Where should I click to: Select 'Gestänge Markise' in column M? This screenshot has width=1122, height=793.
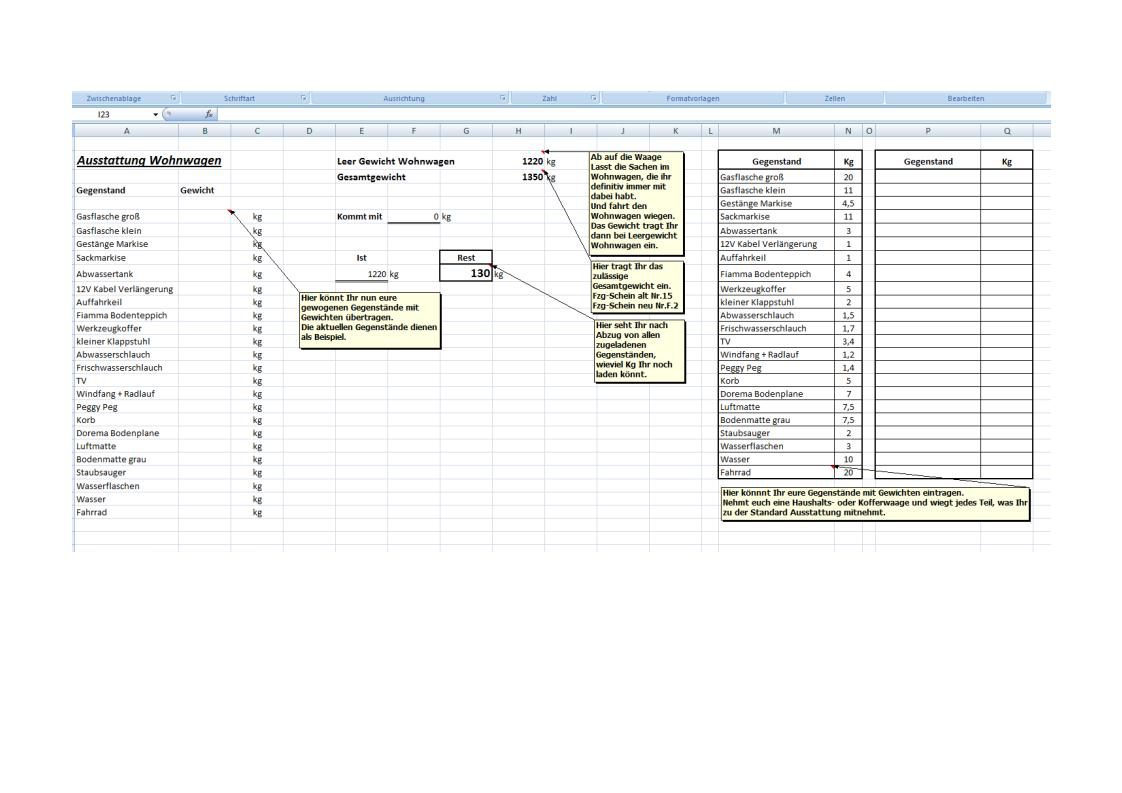tap(756, 203)
